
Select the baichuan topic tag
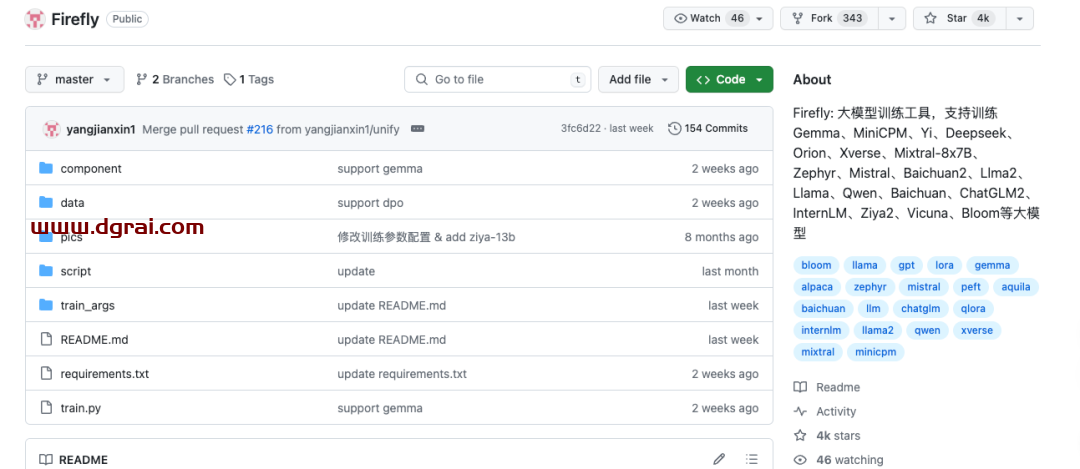(x=823, y=309)
